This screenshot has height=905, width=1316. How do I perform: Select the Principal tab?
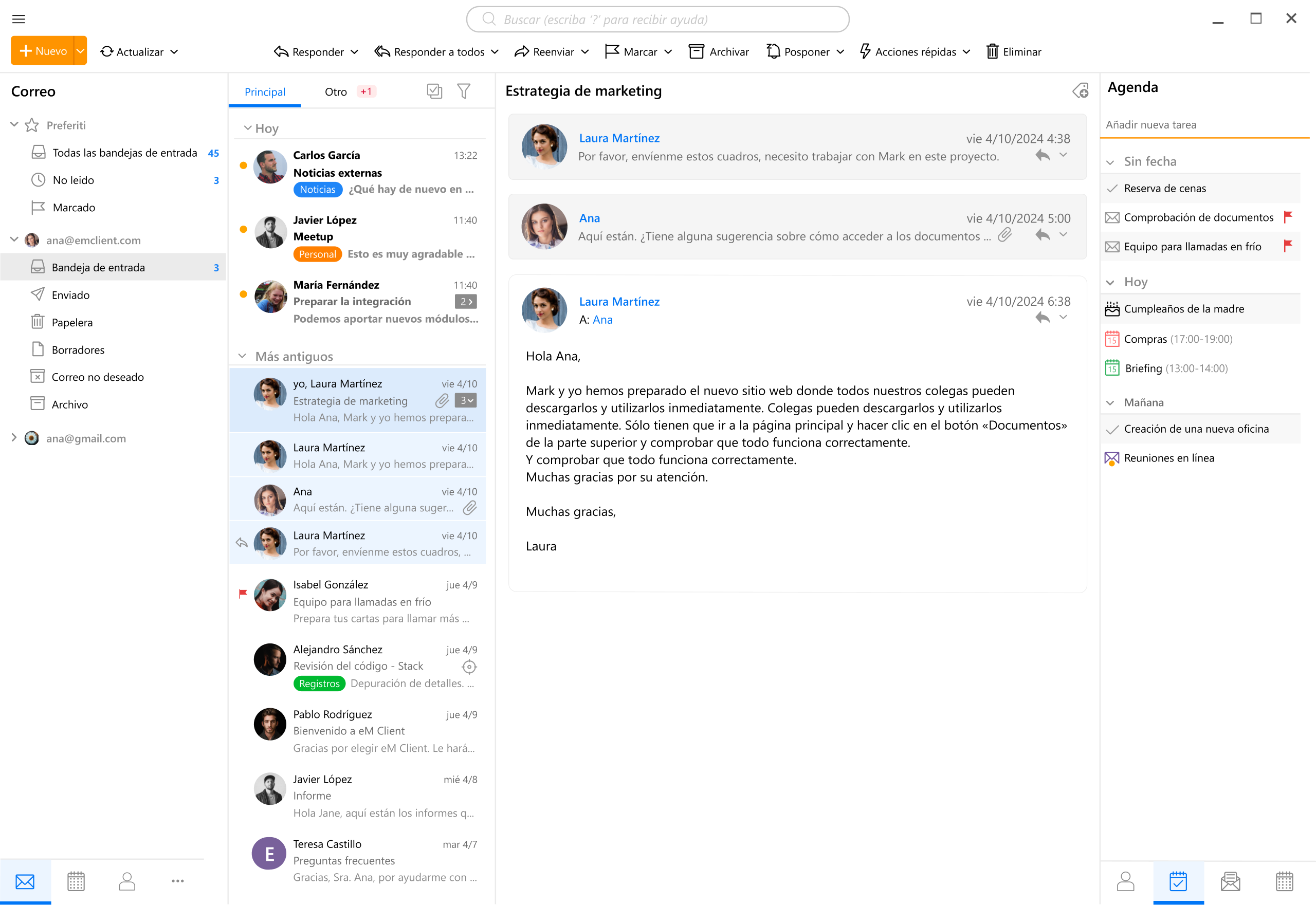264,91
